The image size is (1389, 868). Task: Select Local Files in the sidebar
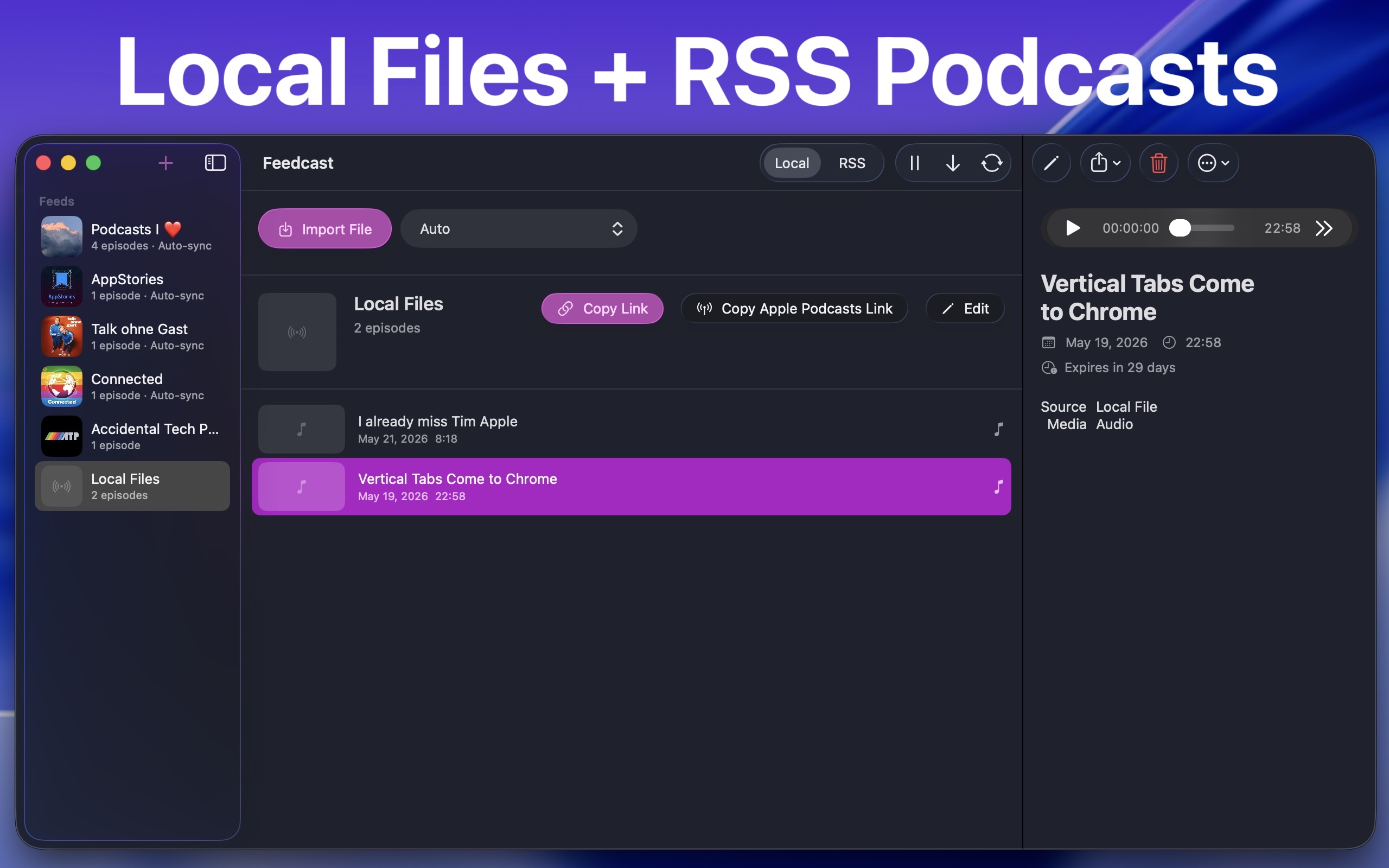point(132,486)
